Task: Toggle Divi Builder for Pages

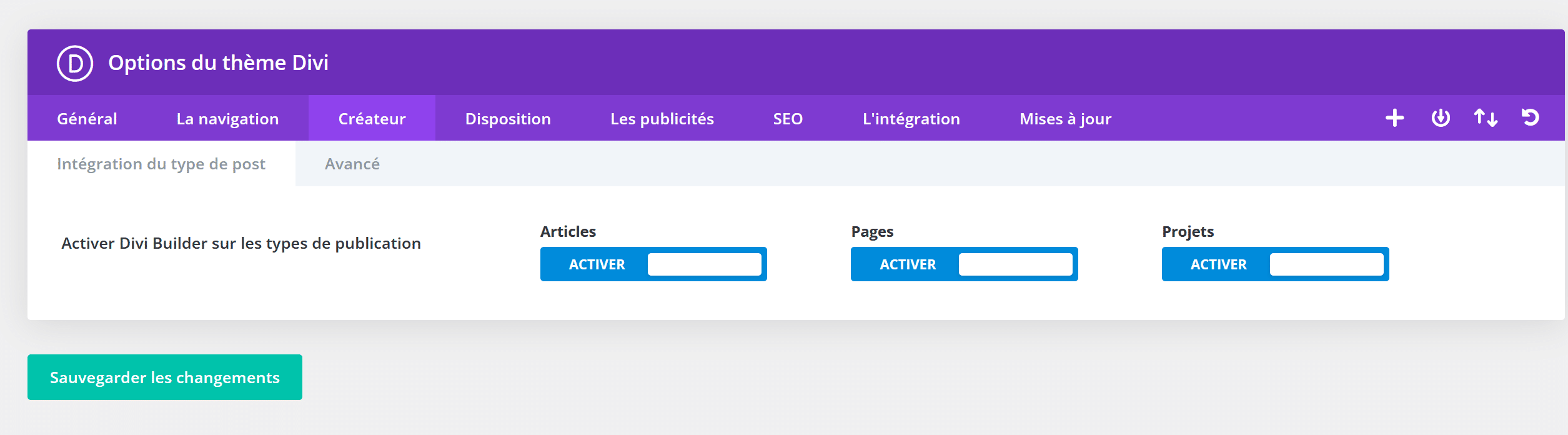Action: pyautogui.click(x=965, y=264)
